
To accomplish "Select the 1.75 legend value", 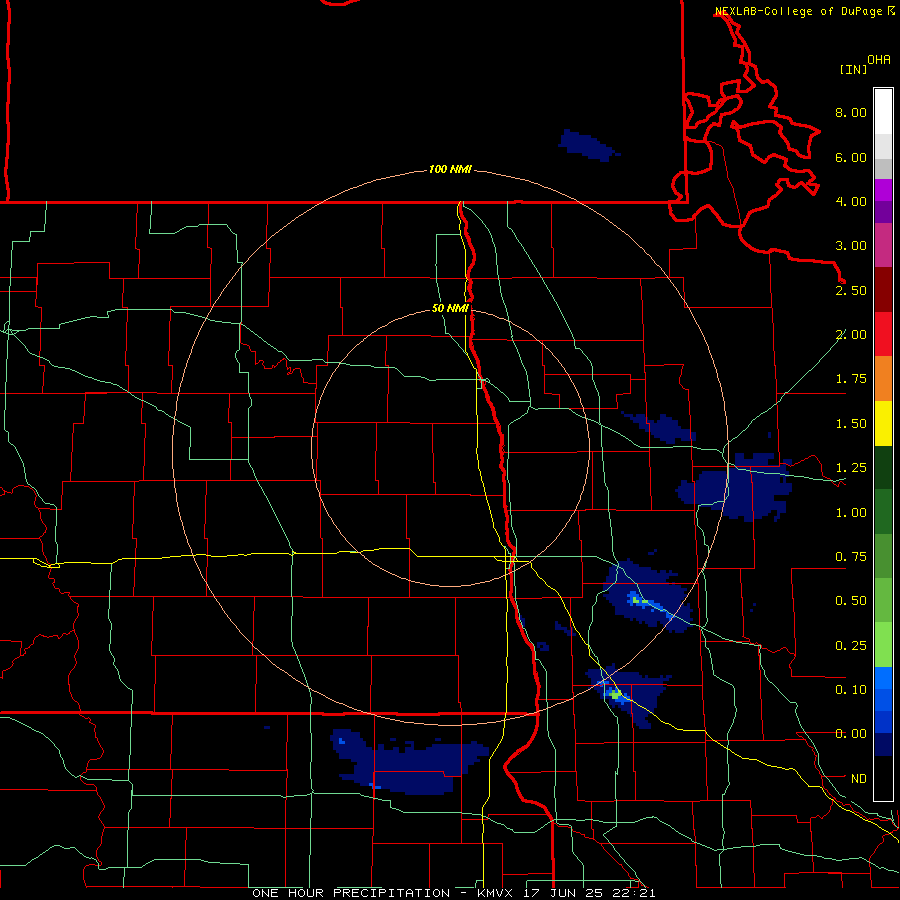I will pyautogui.click(x=851, y=379).
